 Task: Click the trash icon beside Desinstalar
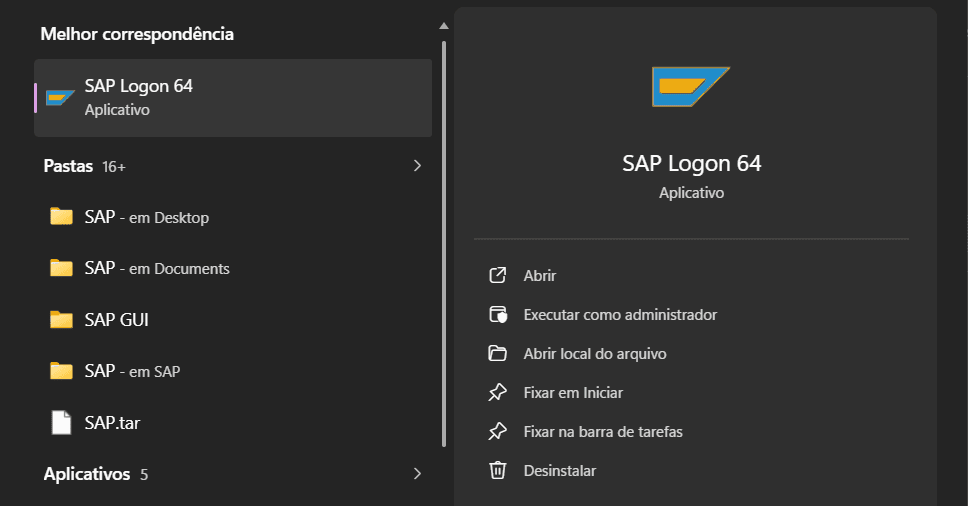coord(498,470)
